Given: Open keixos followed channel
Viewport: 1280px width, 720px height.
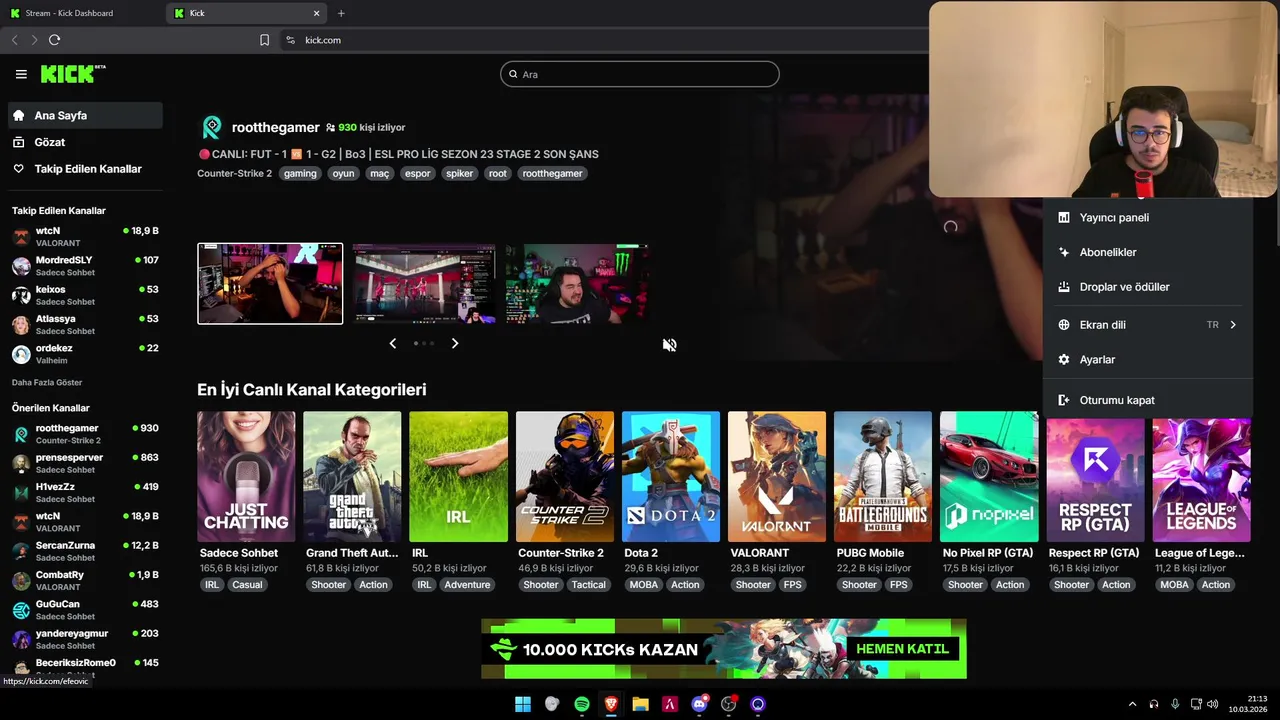Looking at the screenshot, I should tap(85, 295).
